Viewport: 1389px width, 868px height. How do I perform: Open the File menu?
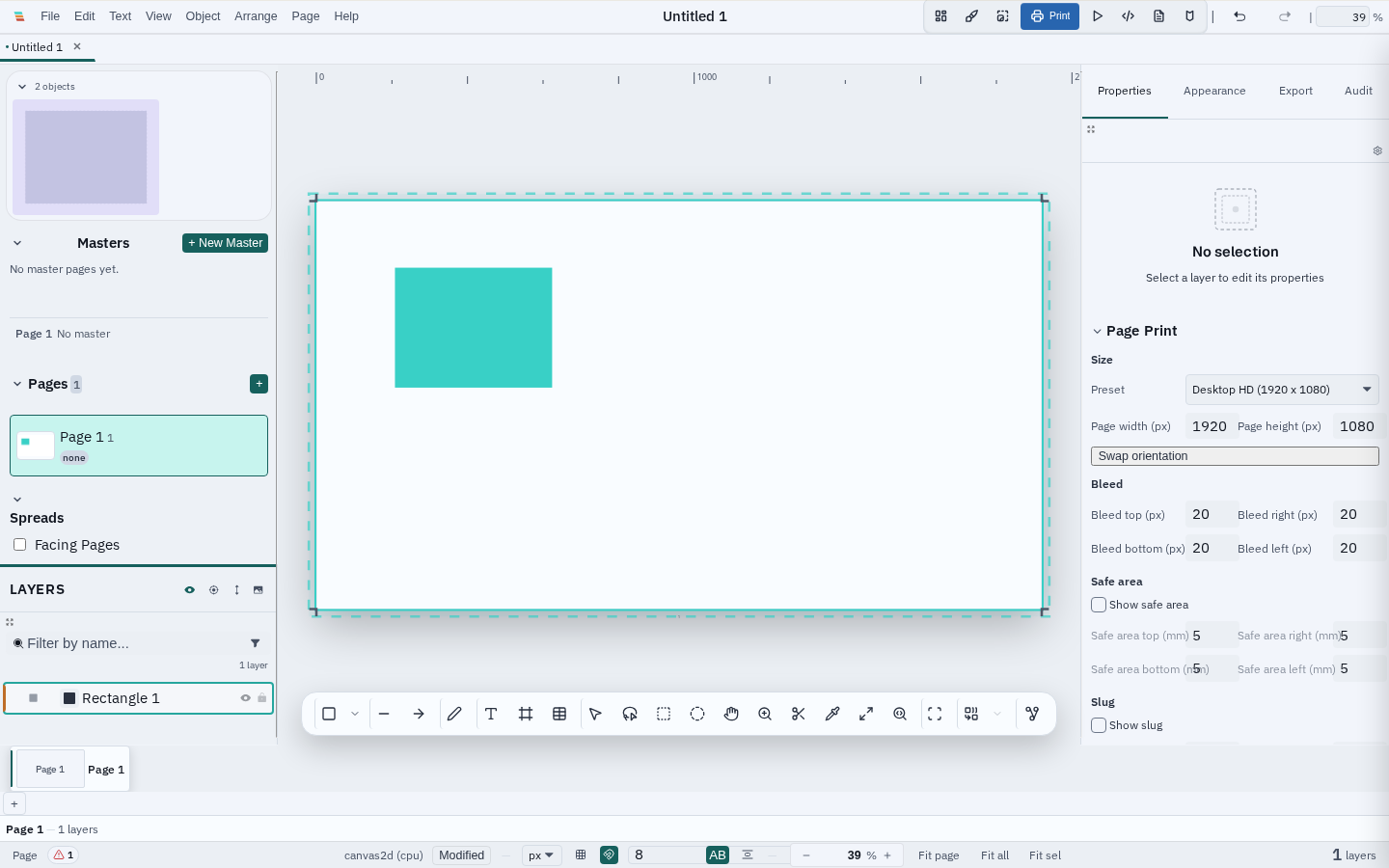coord(50,16)
